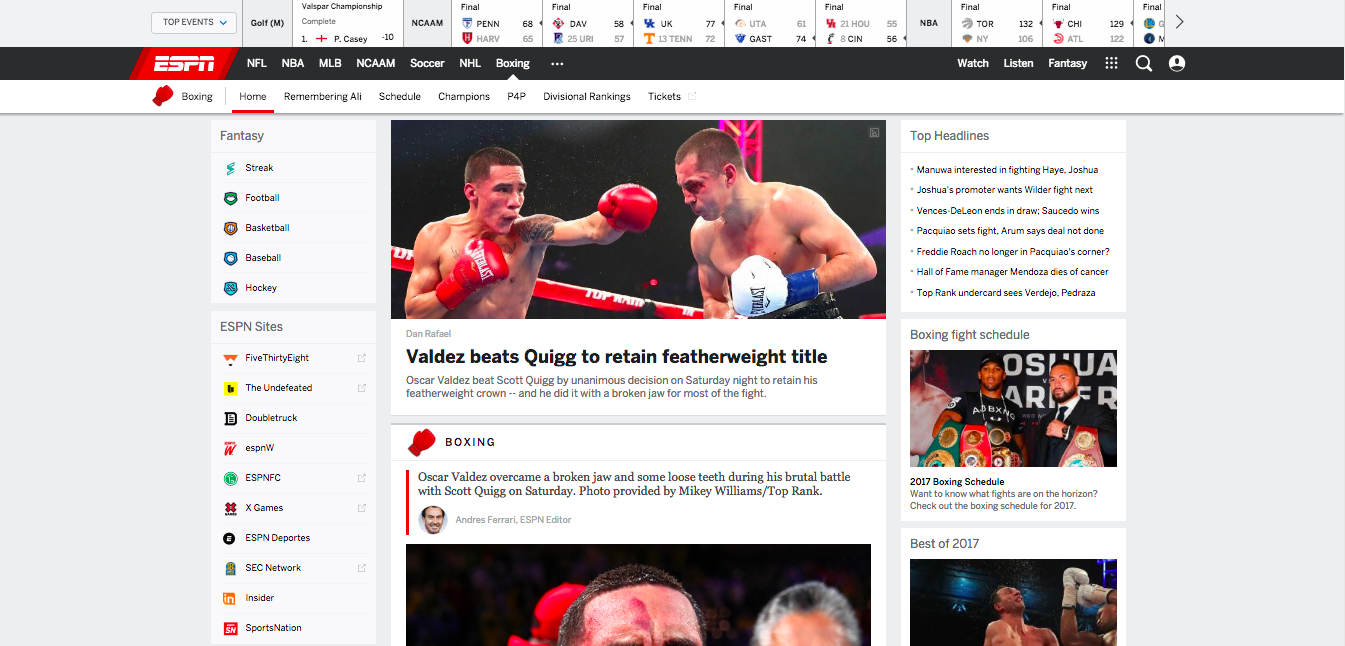
Task: Click the ESPNFC site icon
Action: (231, 478)
